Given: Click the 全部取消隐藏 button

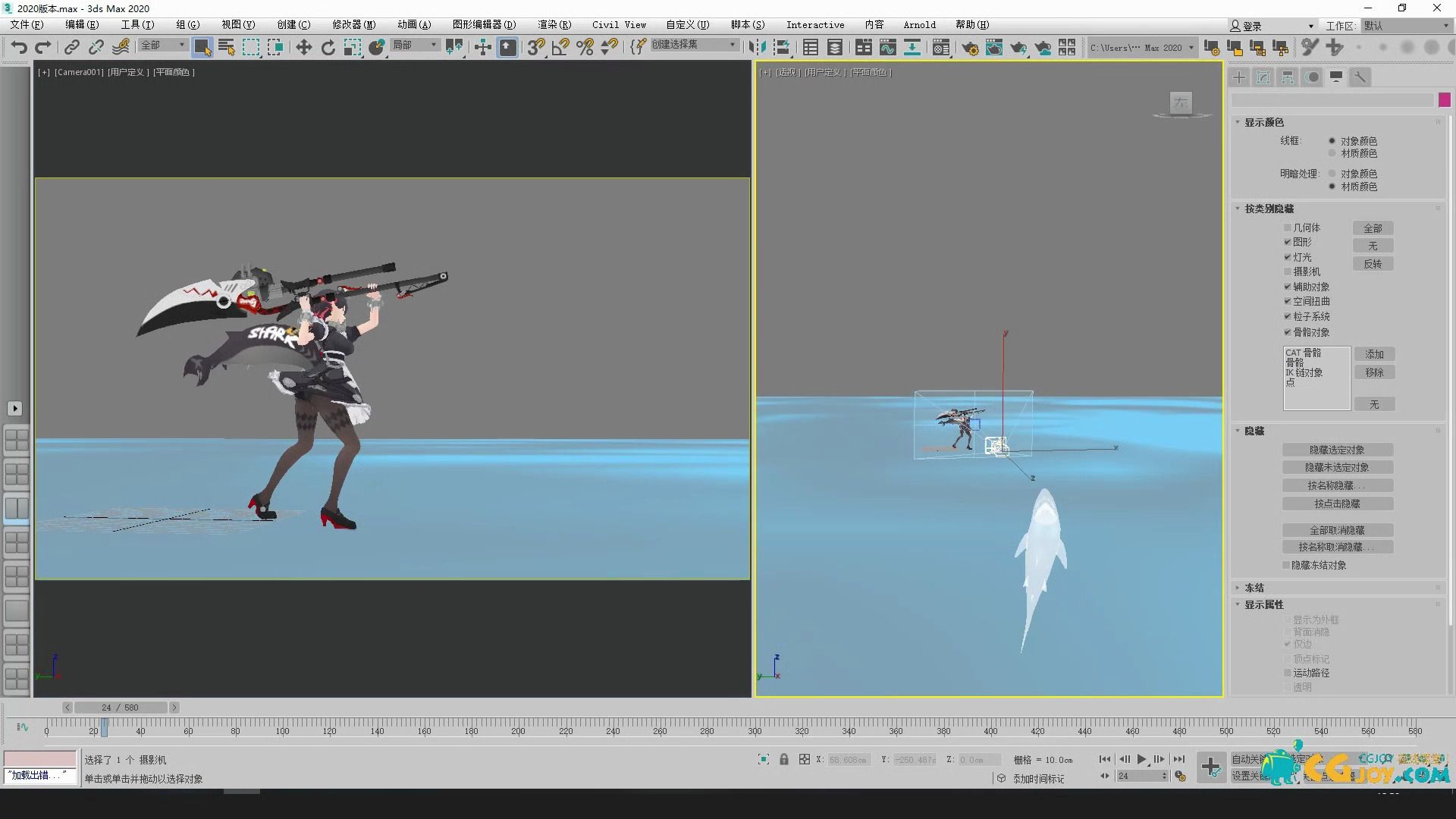Looking at the screenshot, I should [1337, 530].
